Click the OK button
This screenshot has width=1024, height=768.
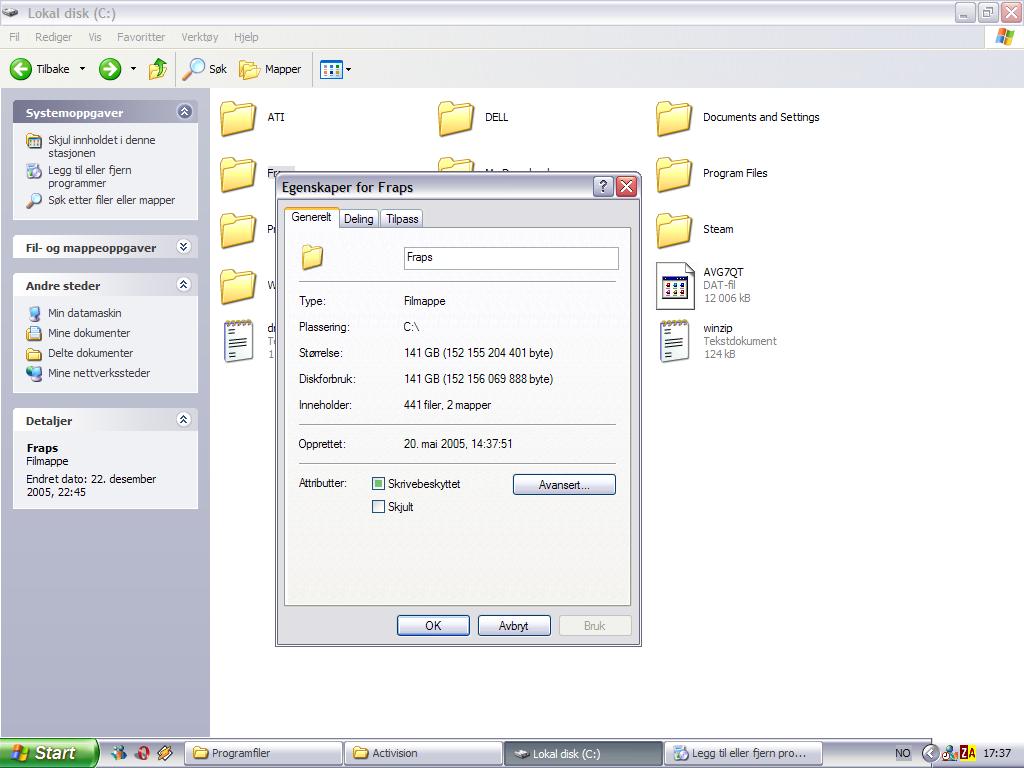433,626
